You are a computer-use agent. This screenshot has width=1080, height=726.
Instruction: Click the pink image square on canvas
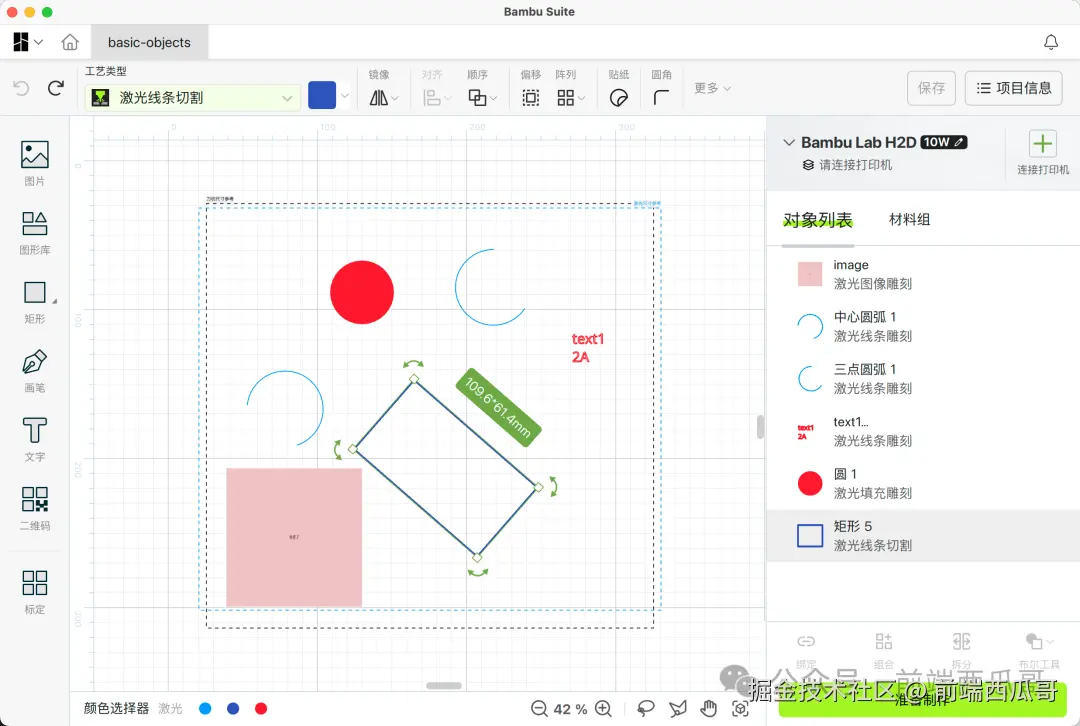[x=294, y=537]
